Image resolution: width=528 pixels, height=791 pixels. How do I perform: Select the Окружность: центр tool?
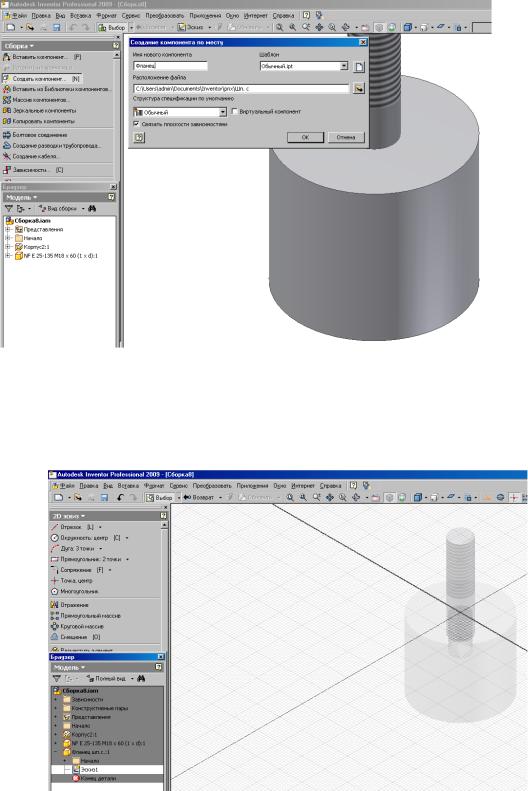coord(85,538)
